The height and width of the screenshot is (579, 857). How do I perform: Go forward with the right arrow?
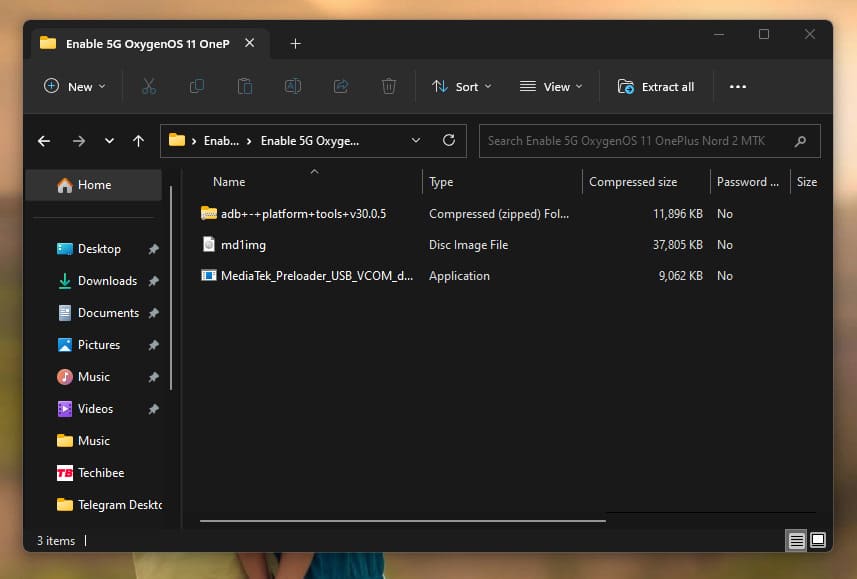[79, 141]
